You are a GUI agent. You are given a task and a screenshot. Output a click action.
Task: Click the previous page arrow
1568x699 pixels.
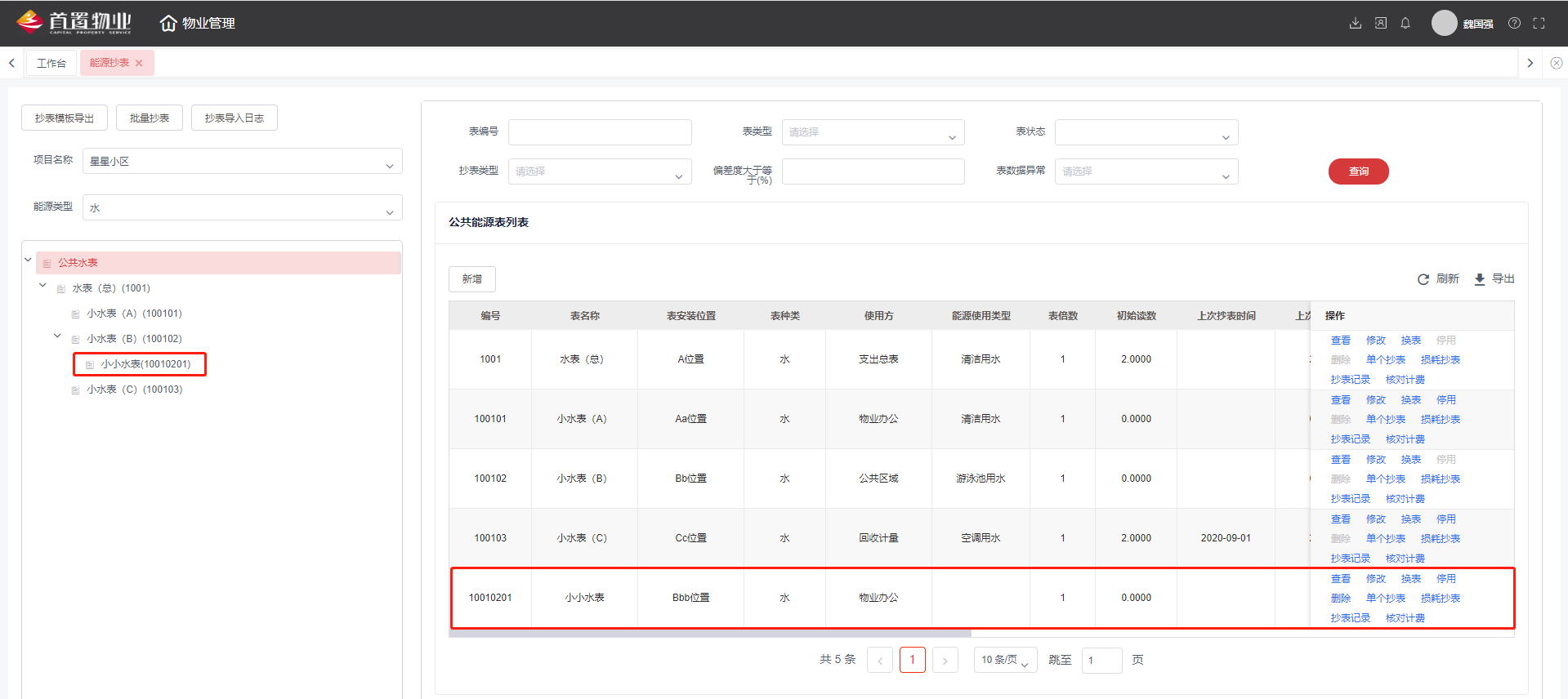[880, 660]
